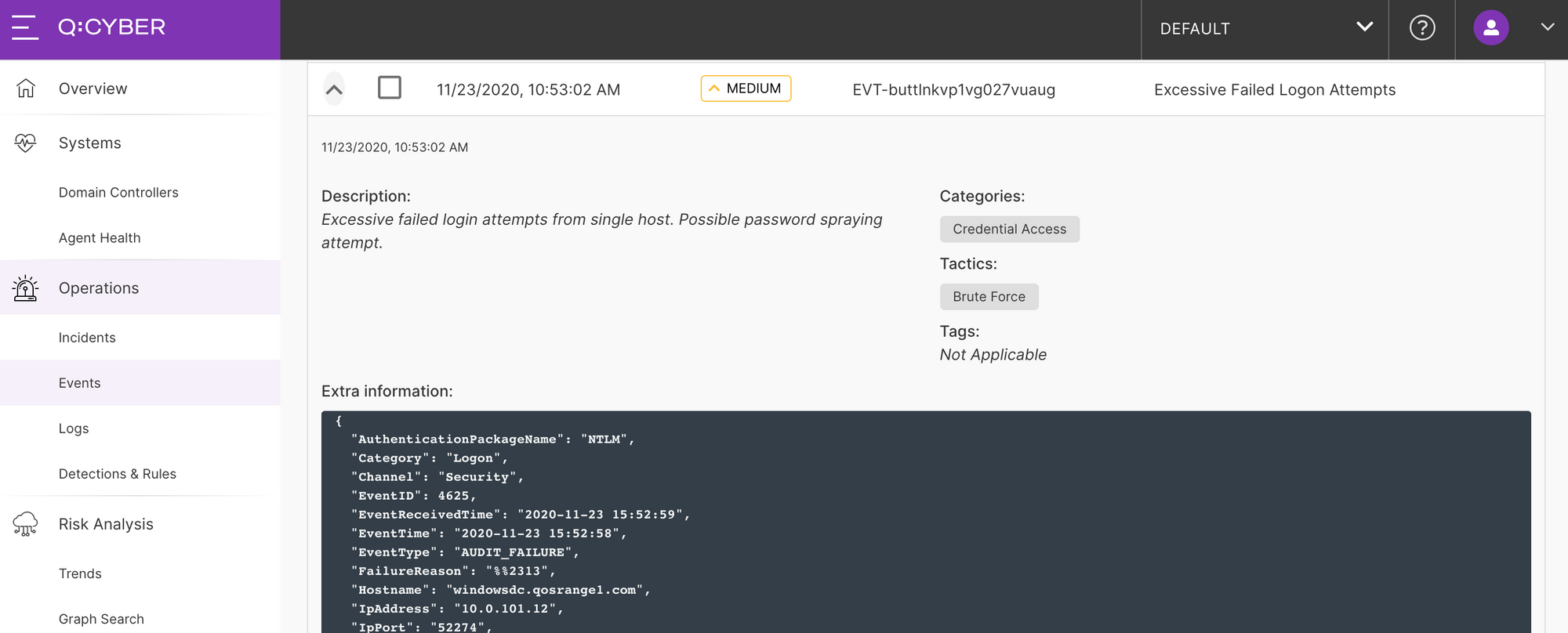
Task: Click the Credential Access category tag
Action: 1010,229
